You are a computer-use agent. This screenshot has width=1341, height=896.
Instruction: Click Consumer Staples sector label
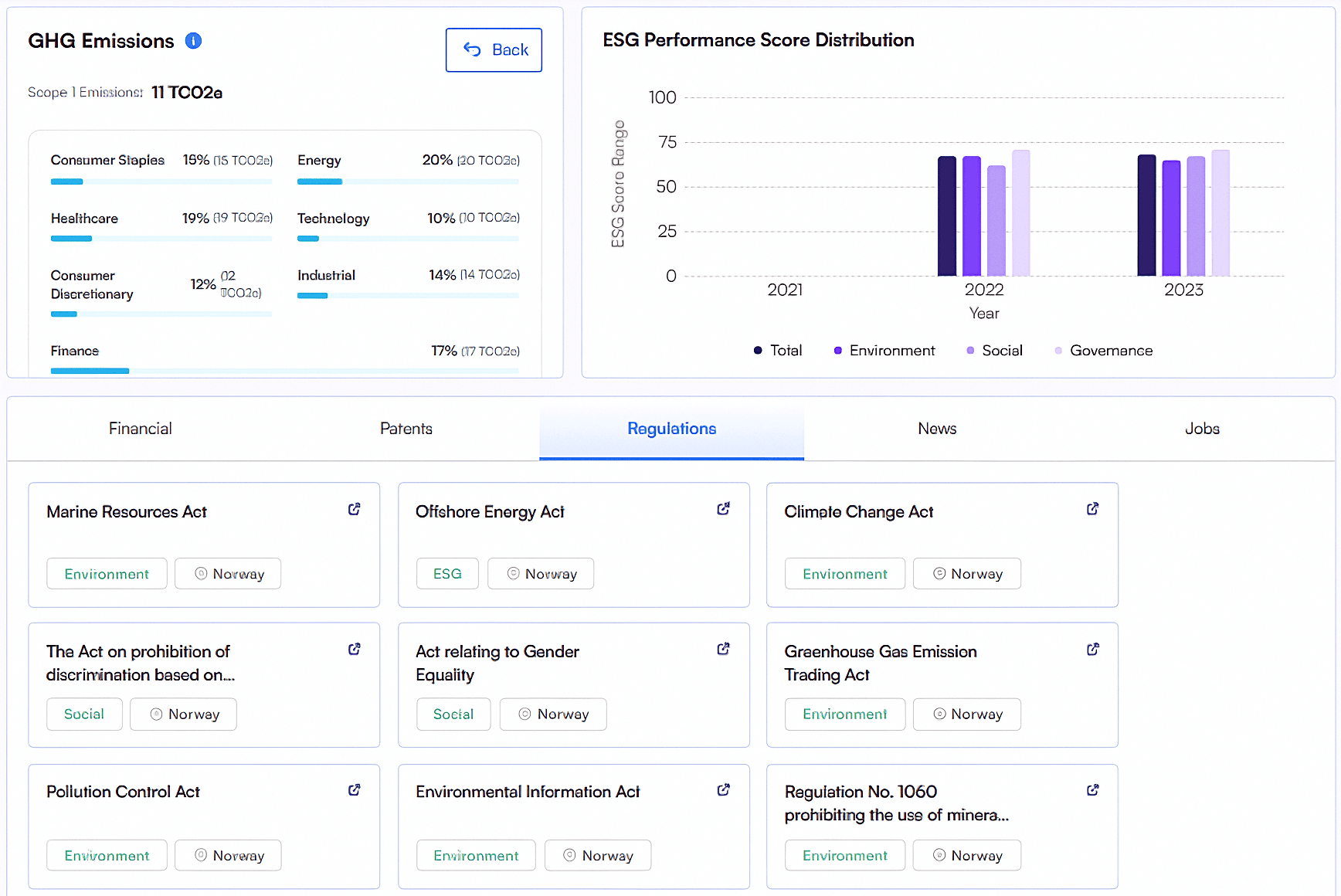click(x=107, y=160)
